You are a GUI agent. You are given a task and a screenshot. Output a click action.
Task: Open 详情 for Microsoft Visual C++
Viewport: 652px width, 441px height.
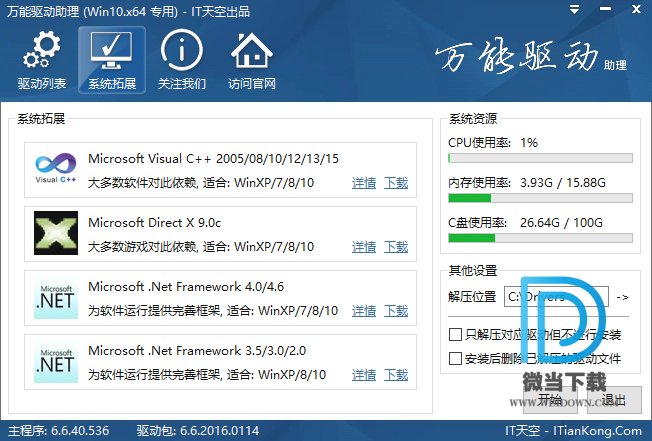(364, 183)
